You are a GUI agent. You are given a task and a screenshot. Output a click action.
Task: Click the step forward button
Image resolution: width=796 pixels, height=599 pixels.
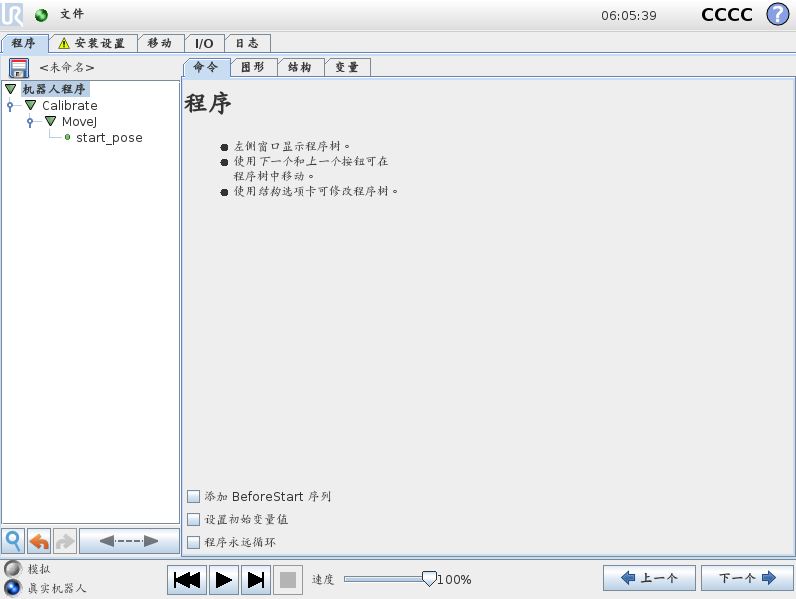tap(256, 580)
